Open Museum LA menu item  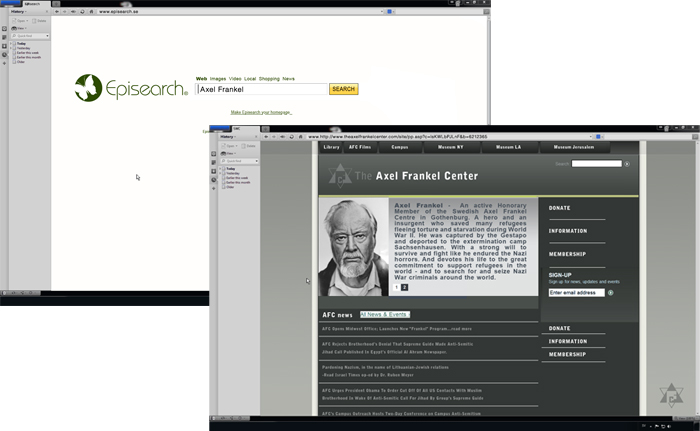(508, 147)
